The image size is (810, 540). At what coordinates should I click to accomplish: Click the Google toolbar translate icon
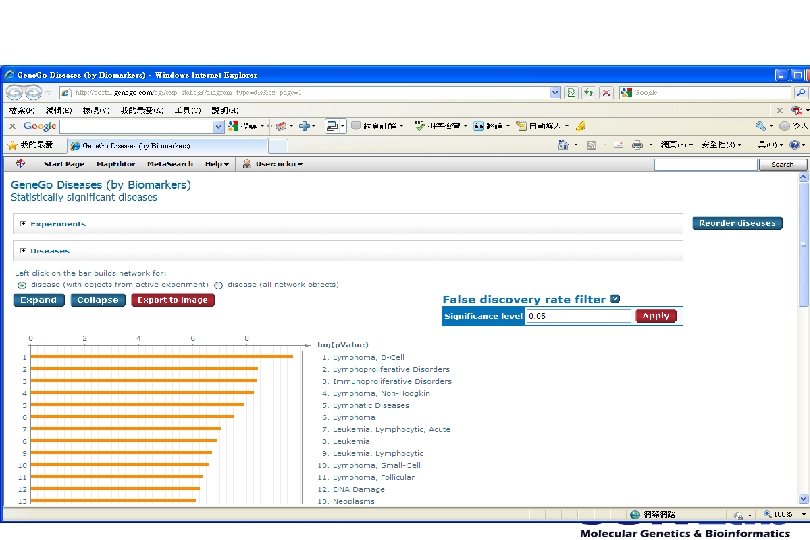478,126
